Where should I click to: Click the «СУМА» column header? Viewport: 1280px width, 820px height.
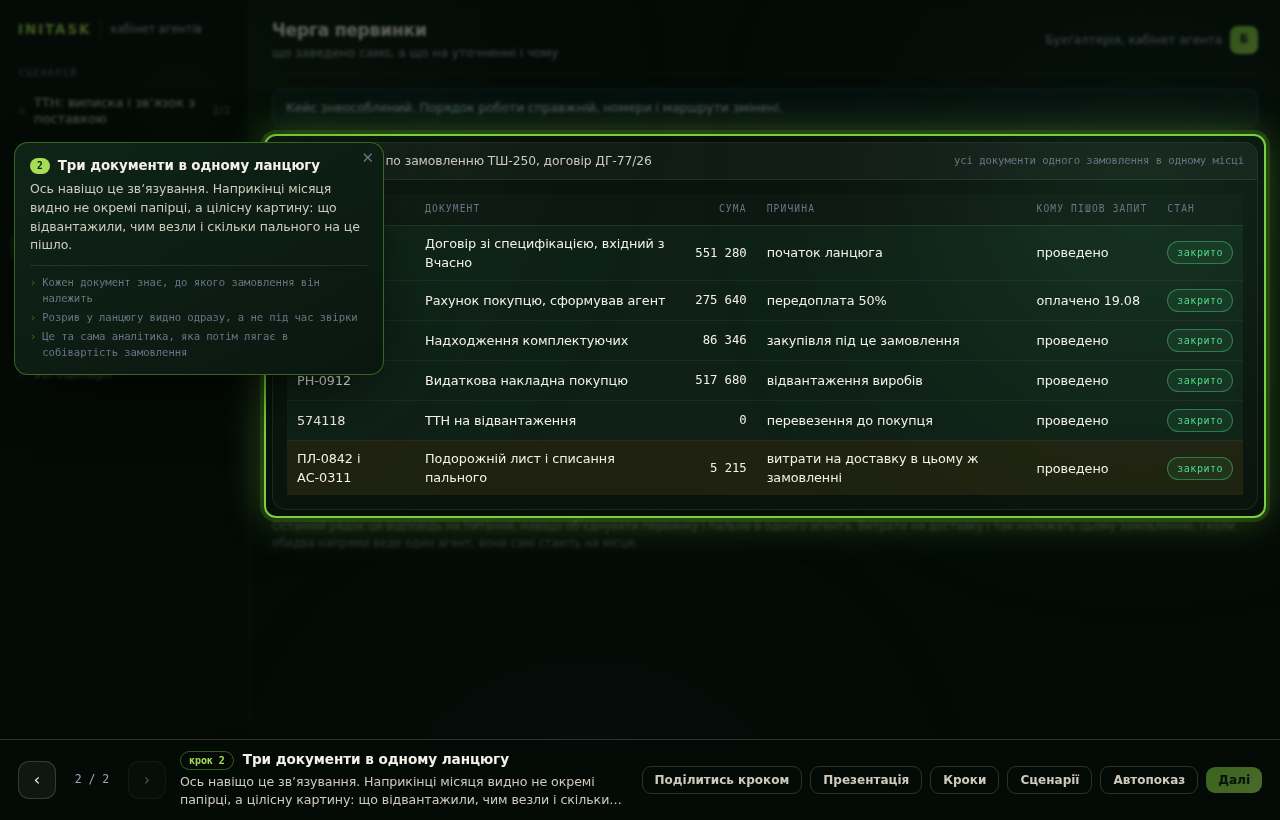(x=733, y=209)
